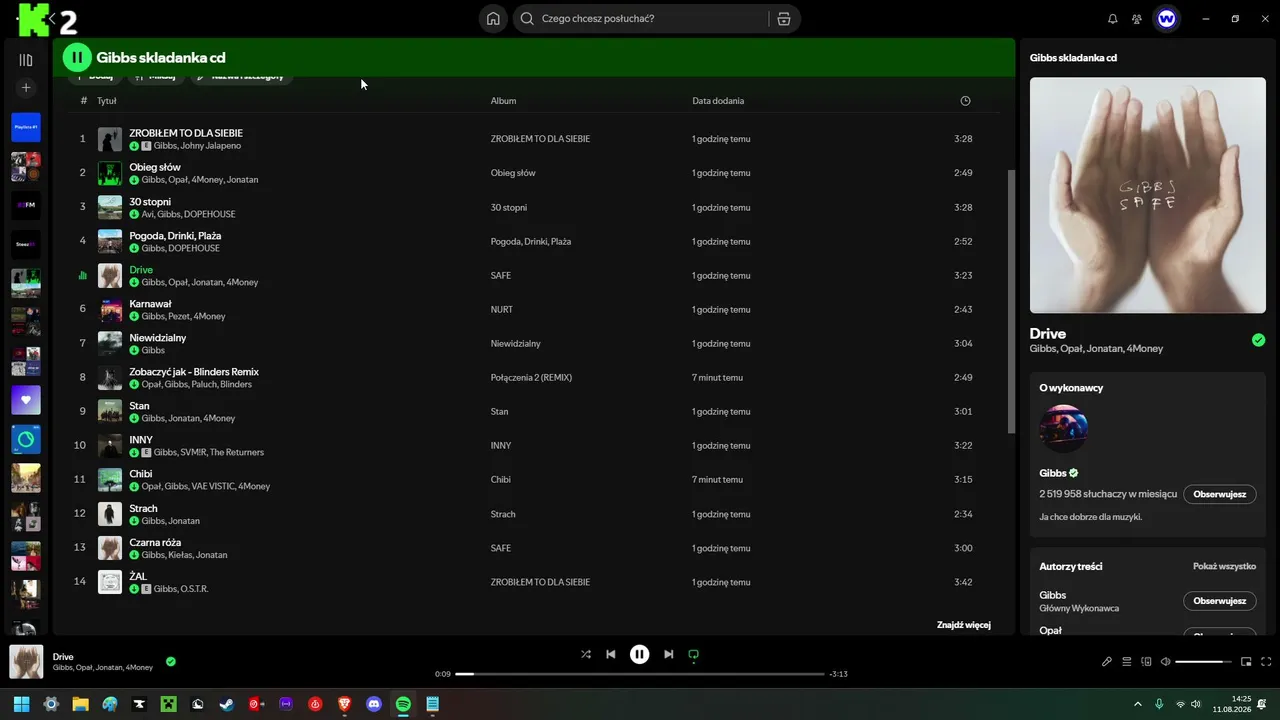1280x720 pixels.
Task: Open the Friend Activity icon
Action: [1137, 19]
